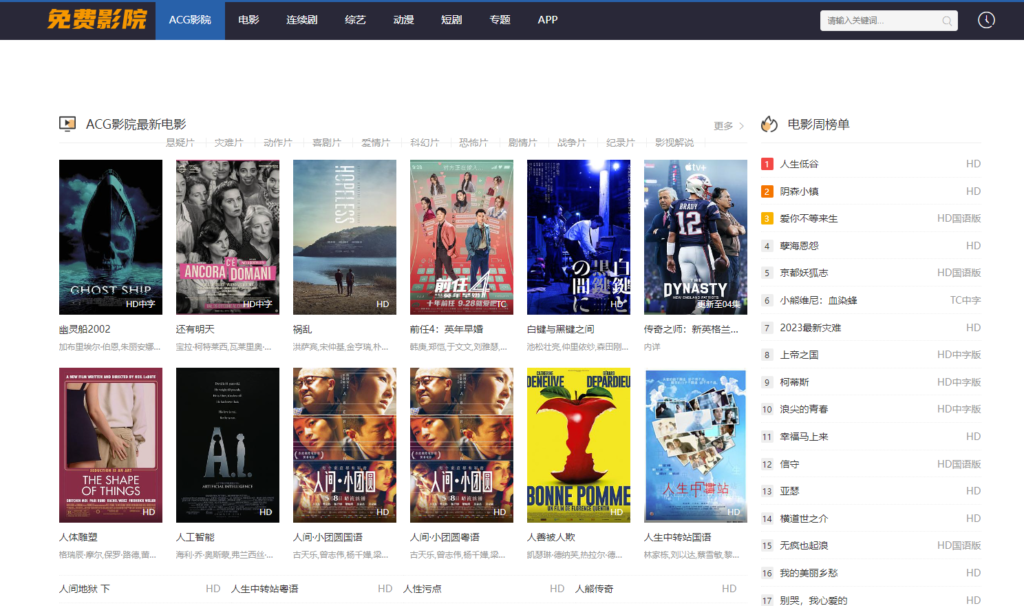Click the 免费影院 site logo

96,20
